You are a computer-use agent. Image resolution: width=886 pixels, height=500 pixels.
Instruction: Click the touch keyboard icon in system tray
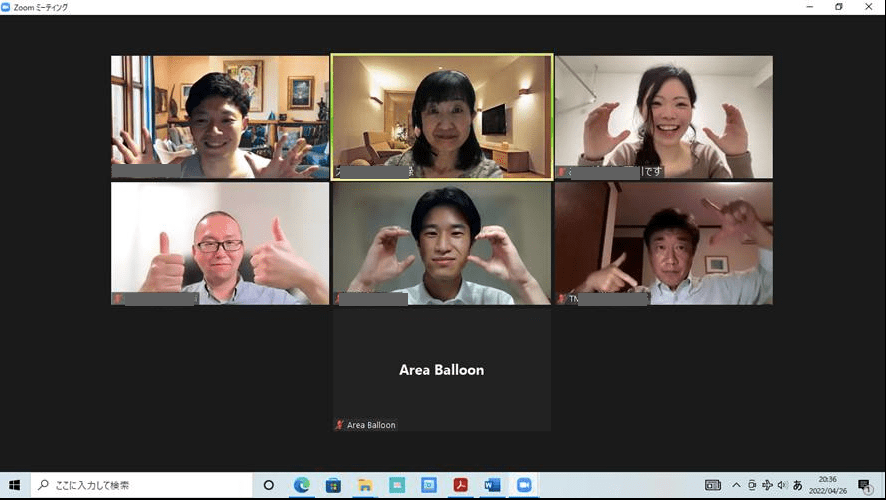[x=712, y=485]
